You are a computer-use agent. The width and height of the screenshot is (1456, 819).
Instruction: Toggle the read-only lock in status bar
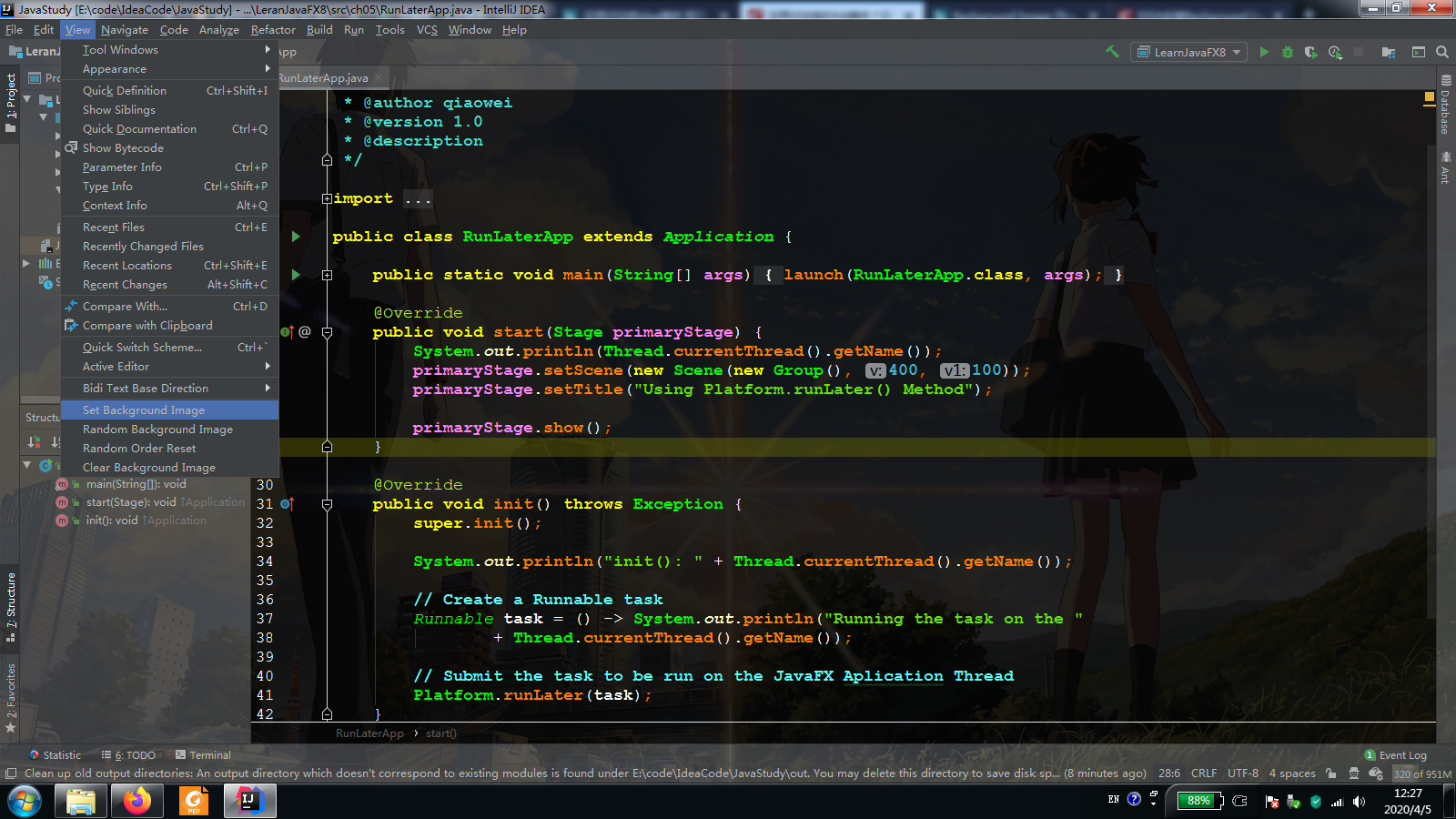tap(1331, 773)
